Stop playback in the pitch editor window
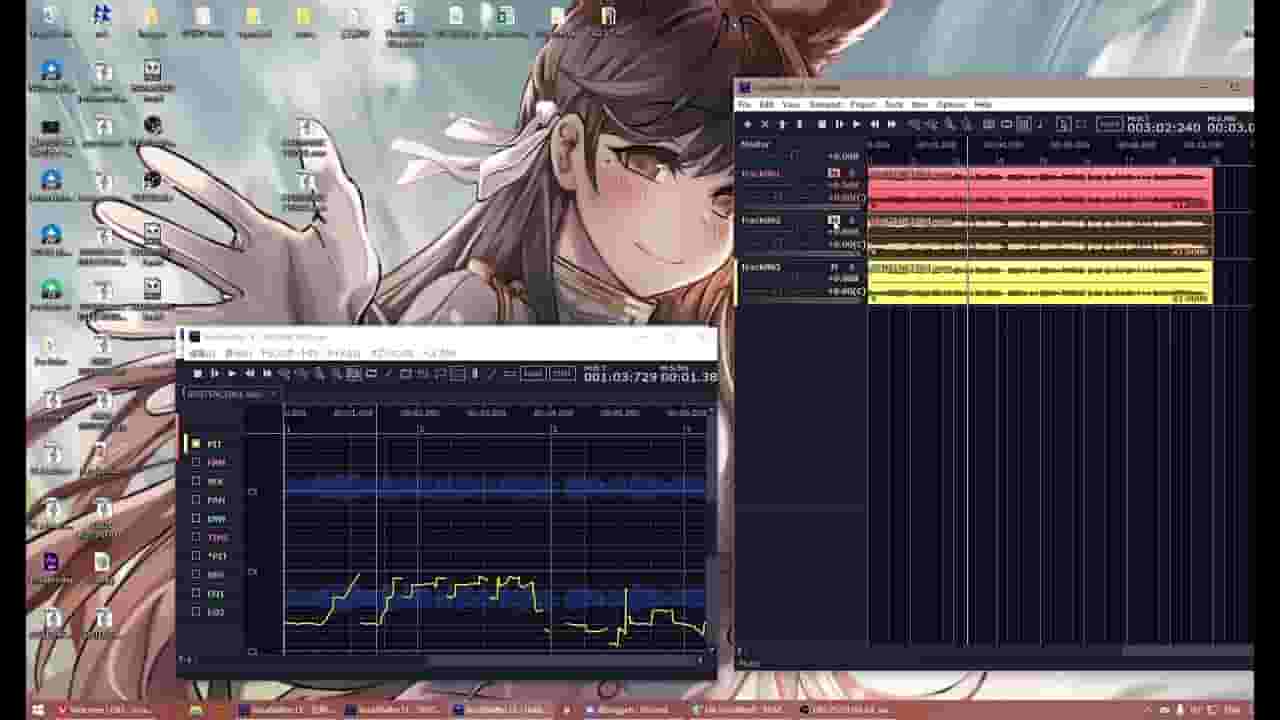This screenshot has width=1280, height=720. (x=197, y=374)
